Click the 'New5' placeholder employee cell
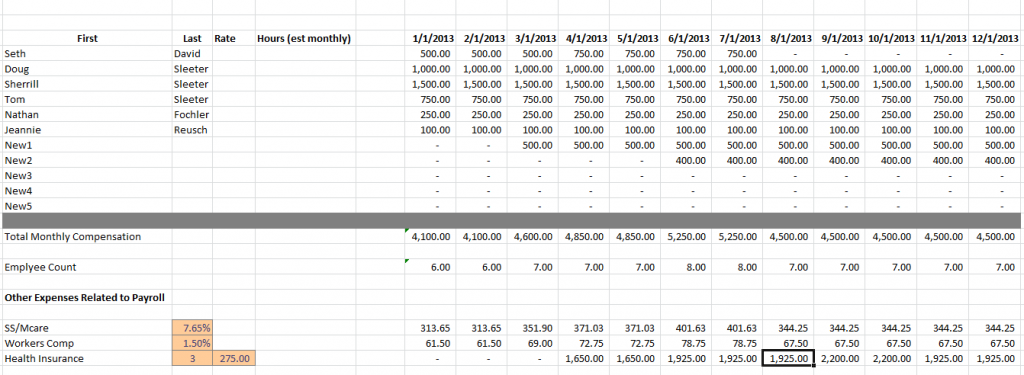Viewport: 1024px width, 375px height. pos(87,206)
